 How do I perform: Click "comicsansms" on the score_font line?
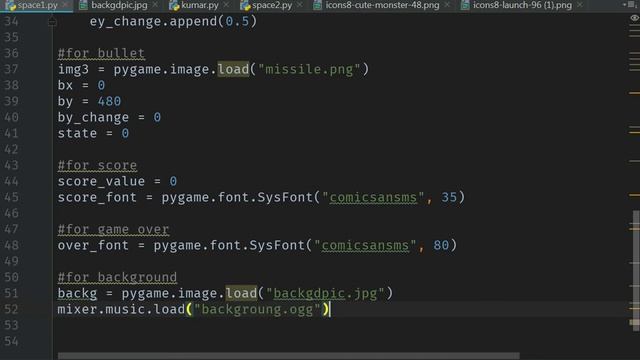coord(373,198)
